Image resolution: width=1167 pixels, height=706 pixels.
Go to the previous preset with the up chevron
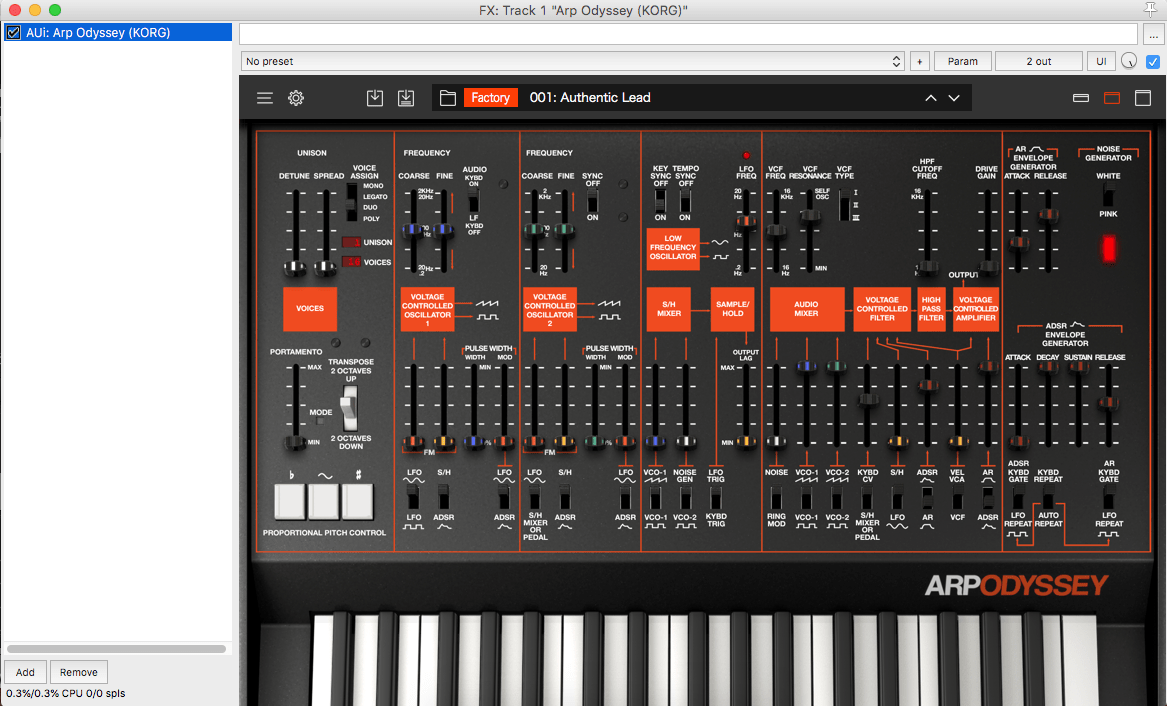coord(930,98)
